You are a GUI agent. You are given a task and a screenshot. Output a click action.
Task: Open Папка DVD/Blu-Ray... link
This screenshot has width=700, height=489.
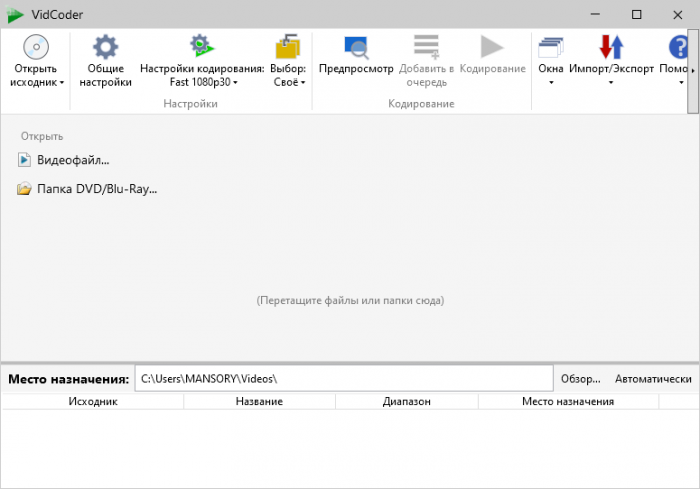[97, 189]
